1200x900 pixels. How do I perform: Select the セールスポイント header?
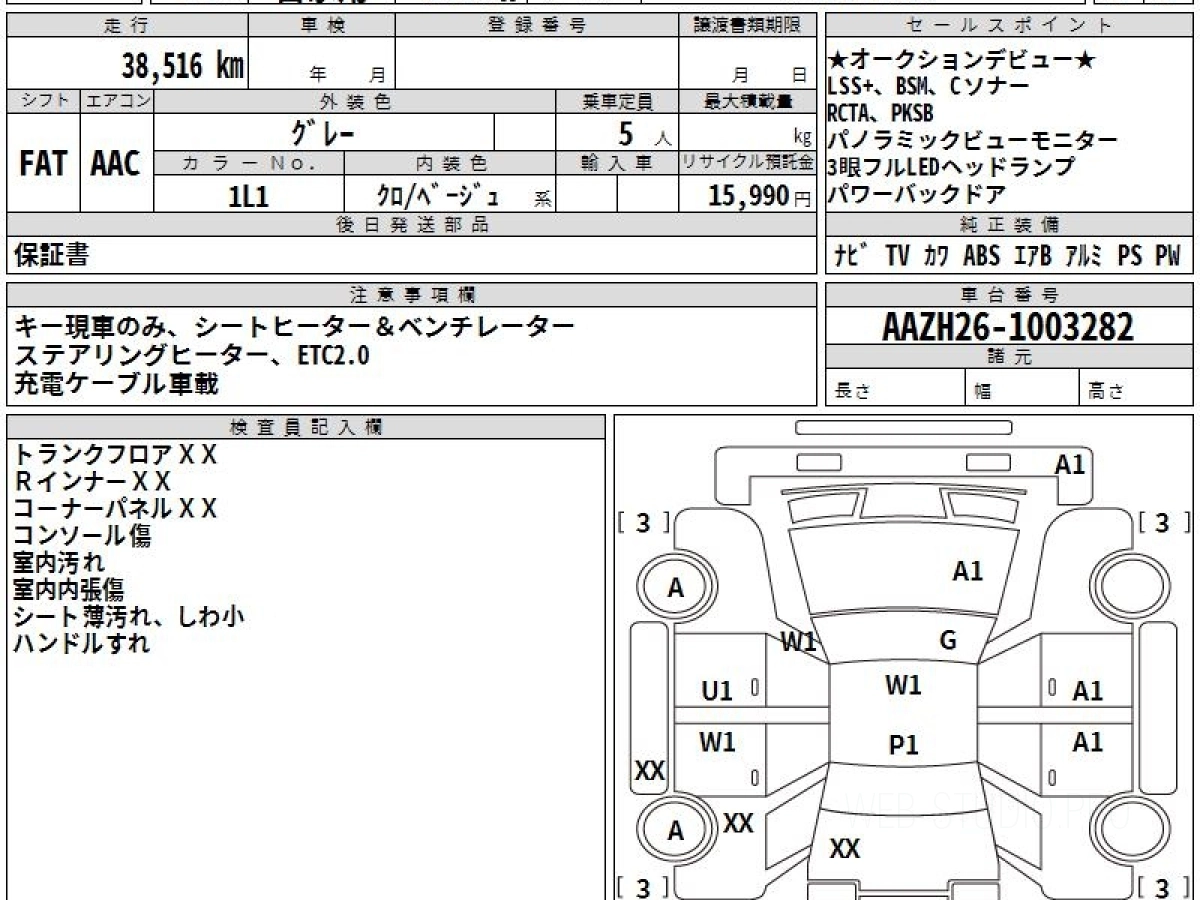pos(1008,25)
